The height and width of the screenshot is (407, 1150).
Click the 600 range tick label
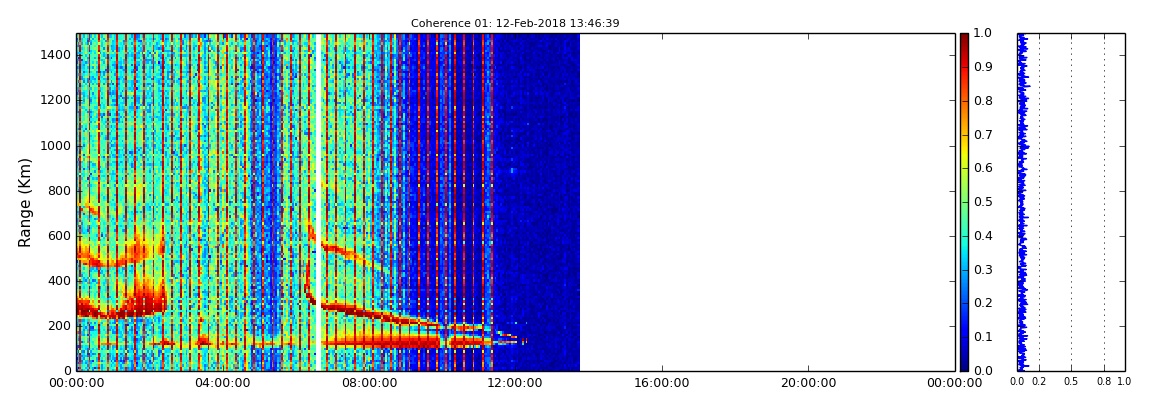coord(60,235)
